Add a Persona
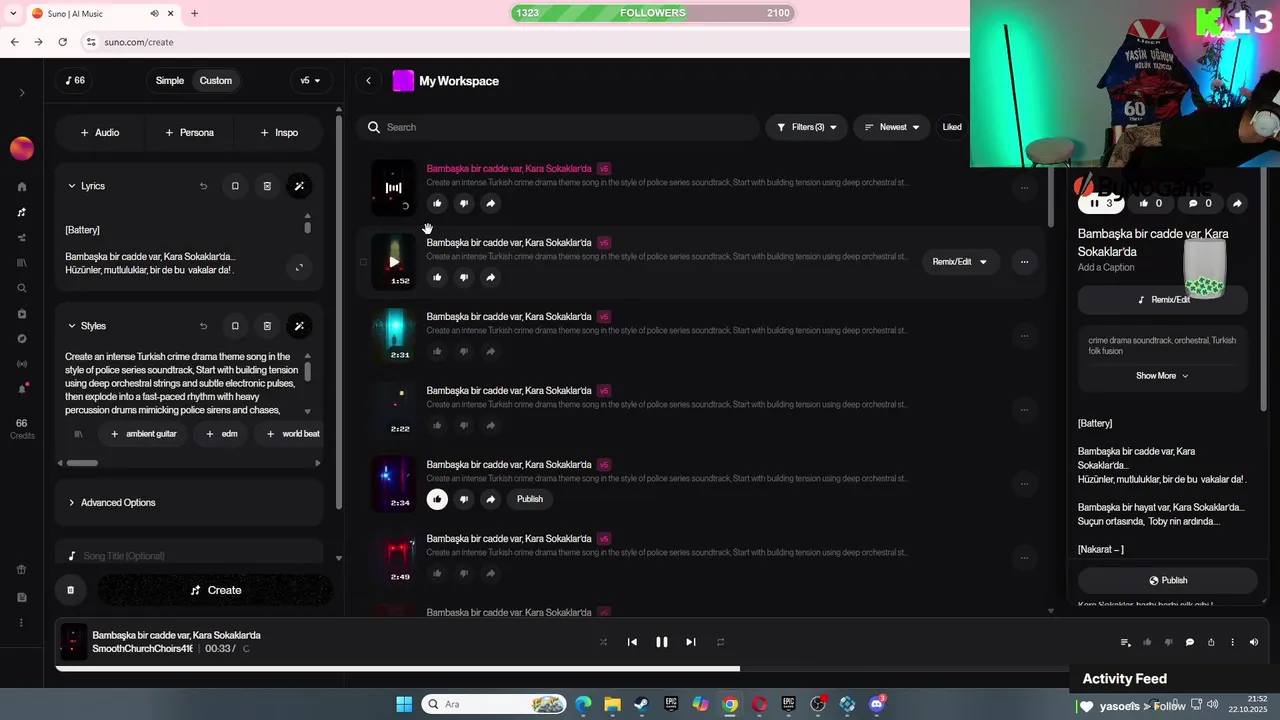Viewport: 1280px width, 720px height. [x=189, y=132]
